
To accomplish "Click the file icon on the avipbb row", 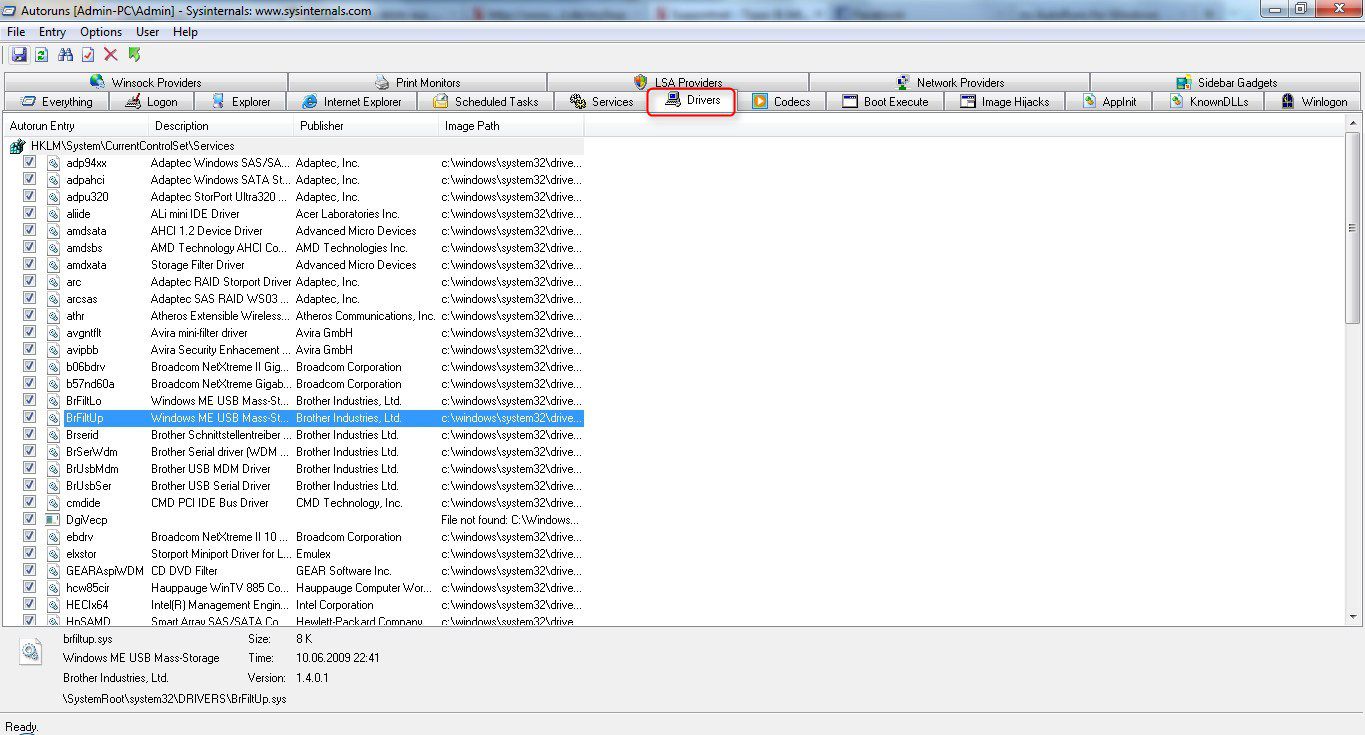I will [x=54, y=350].
